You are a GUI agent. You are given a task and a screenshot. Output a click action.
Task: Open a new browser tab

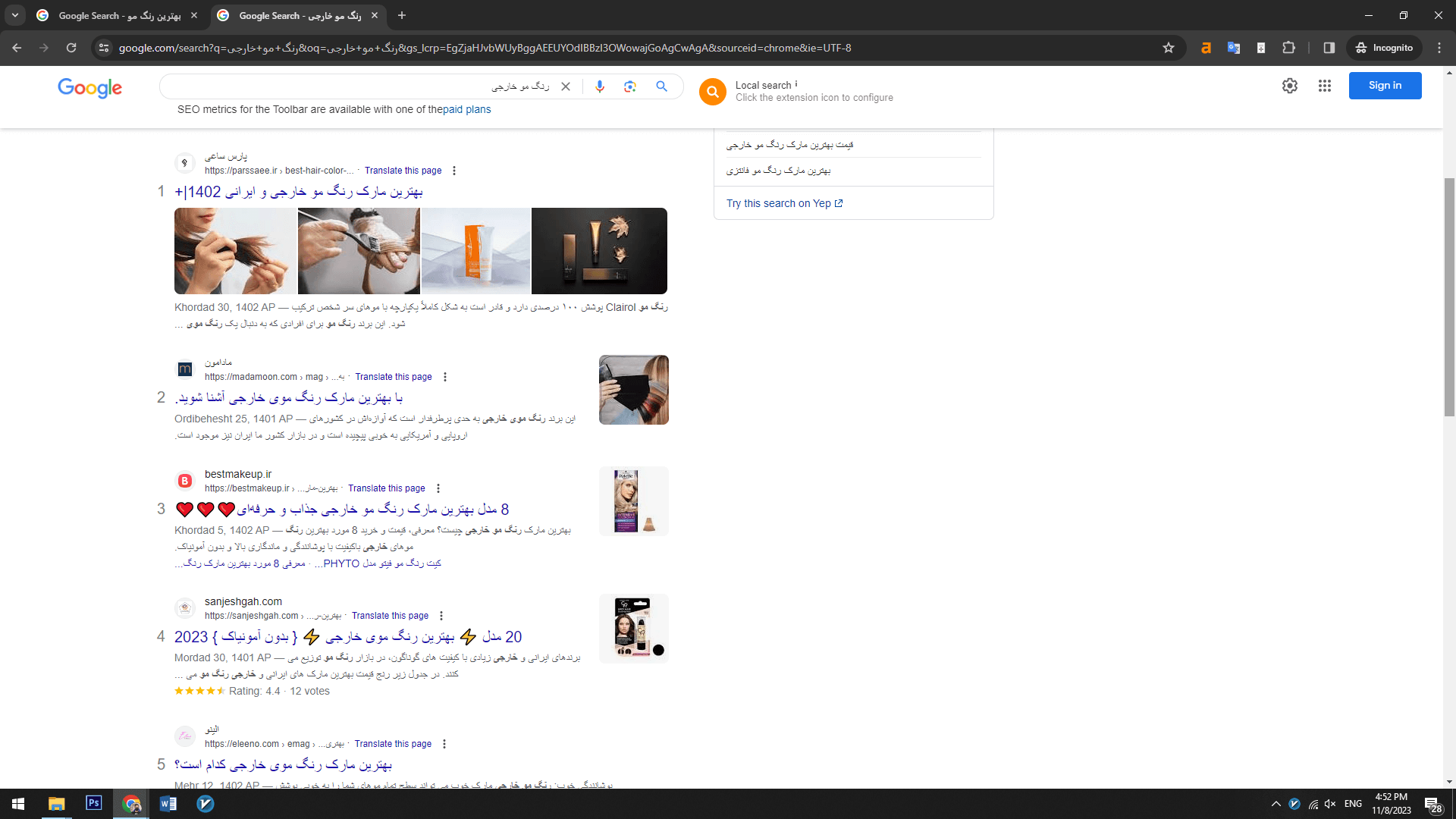402,15
